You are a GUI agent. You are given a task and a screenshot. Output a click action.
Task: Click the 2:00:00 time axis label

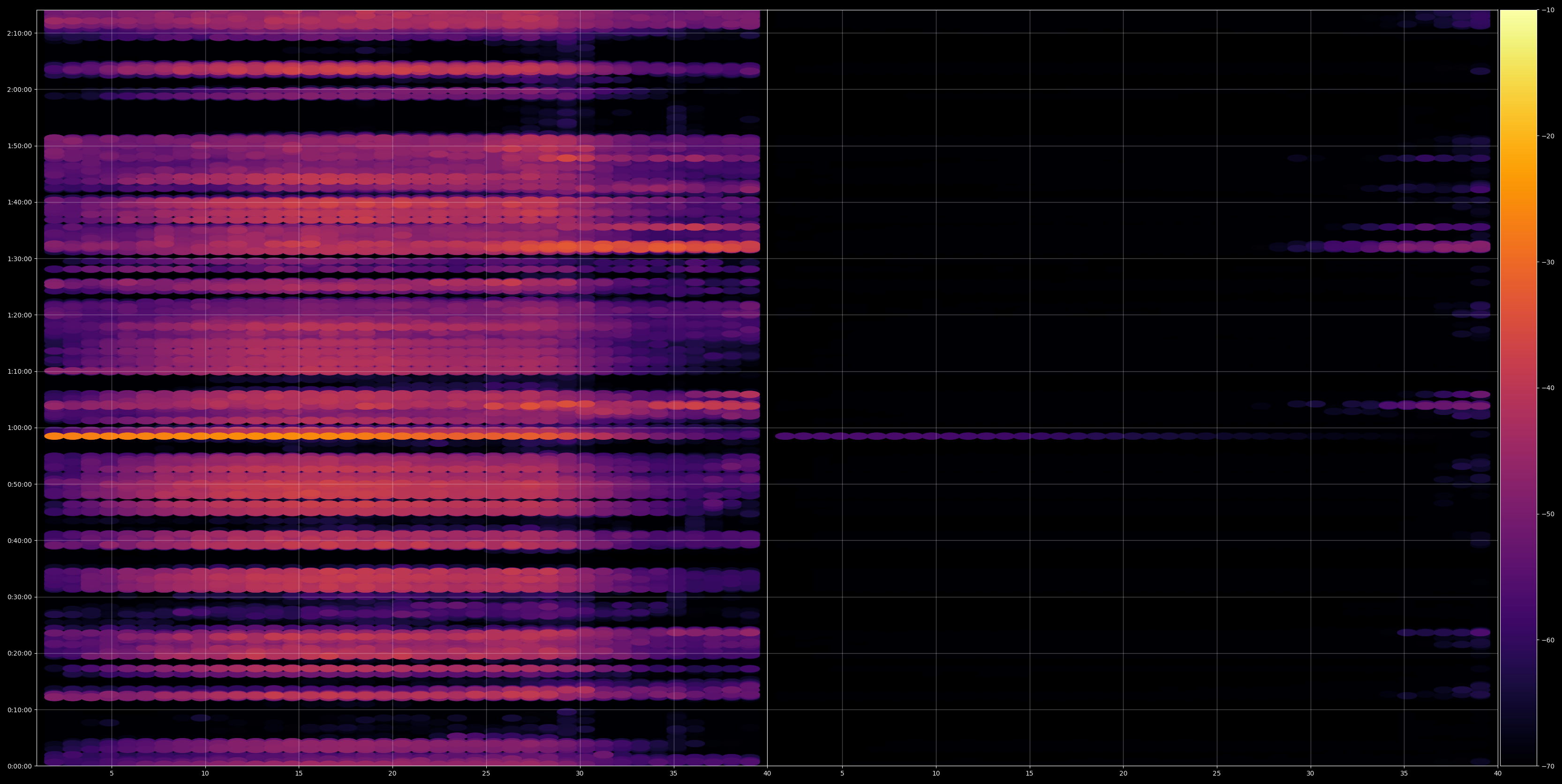[x=19, y=90]
